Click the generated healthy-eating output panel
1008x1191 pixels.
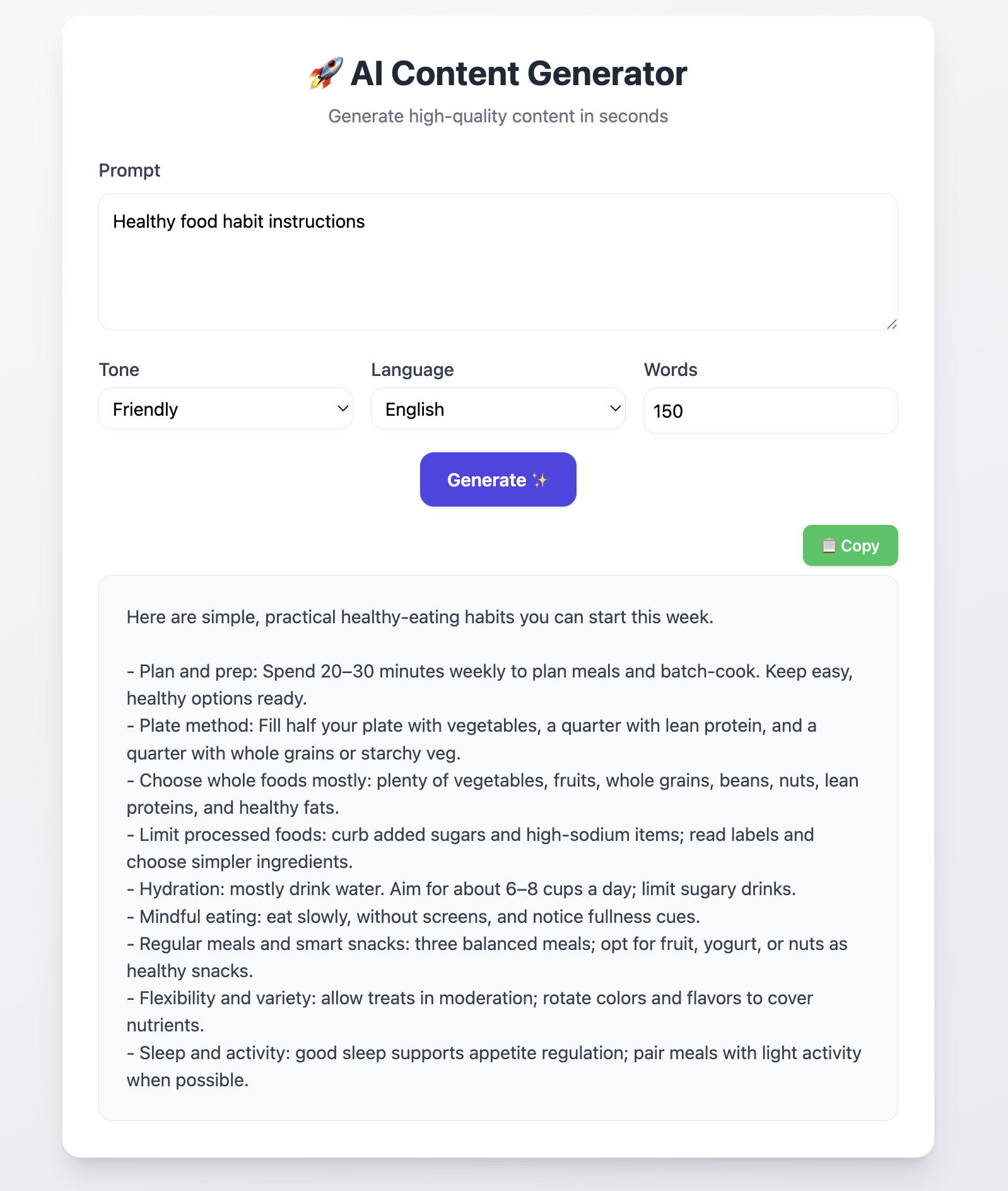[x=498, y=845]
